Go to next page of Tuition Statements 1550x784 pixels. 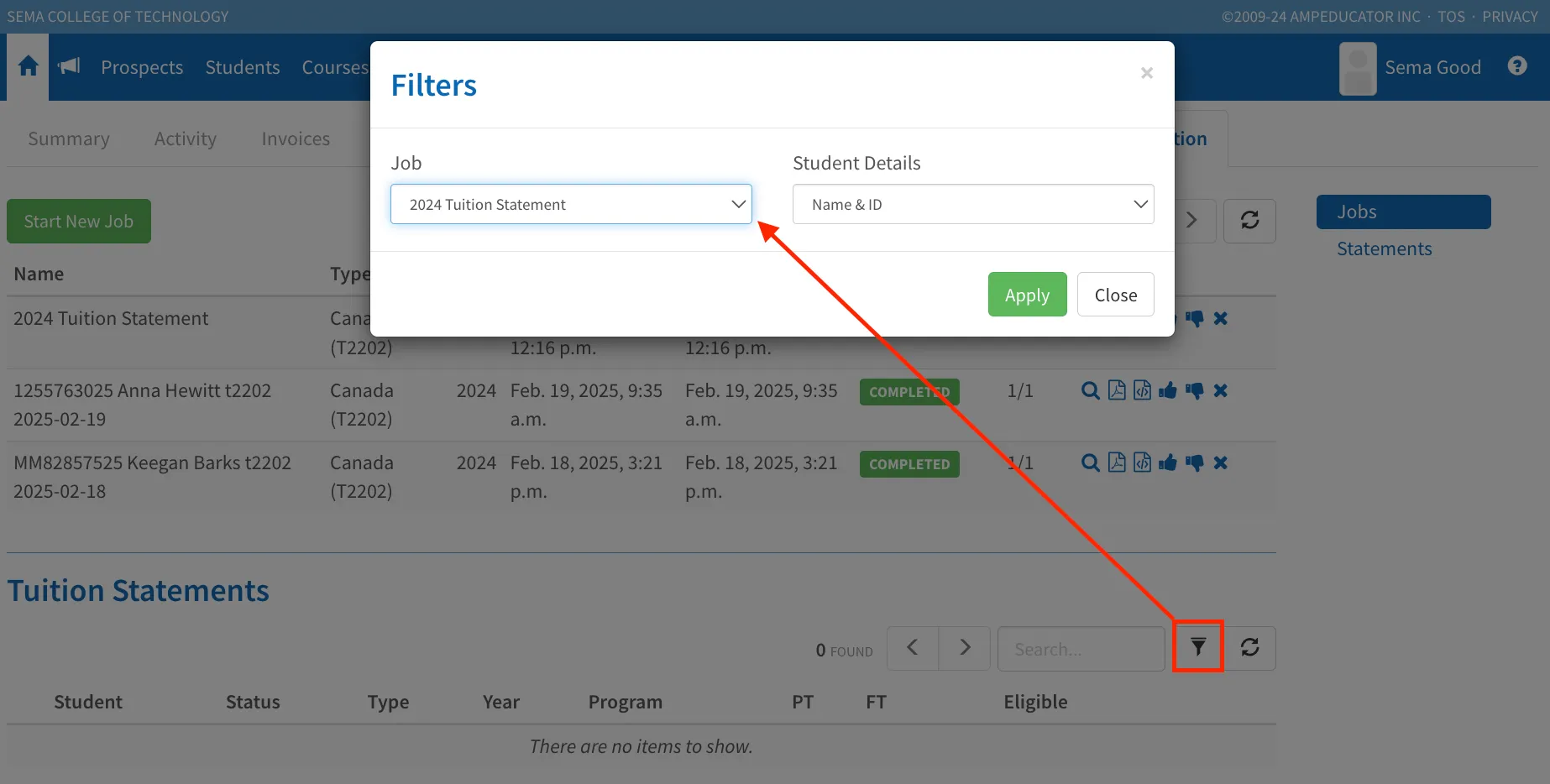pos(965,647)
